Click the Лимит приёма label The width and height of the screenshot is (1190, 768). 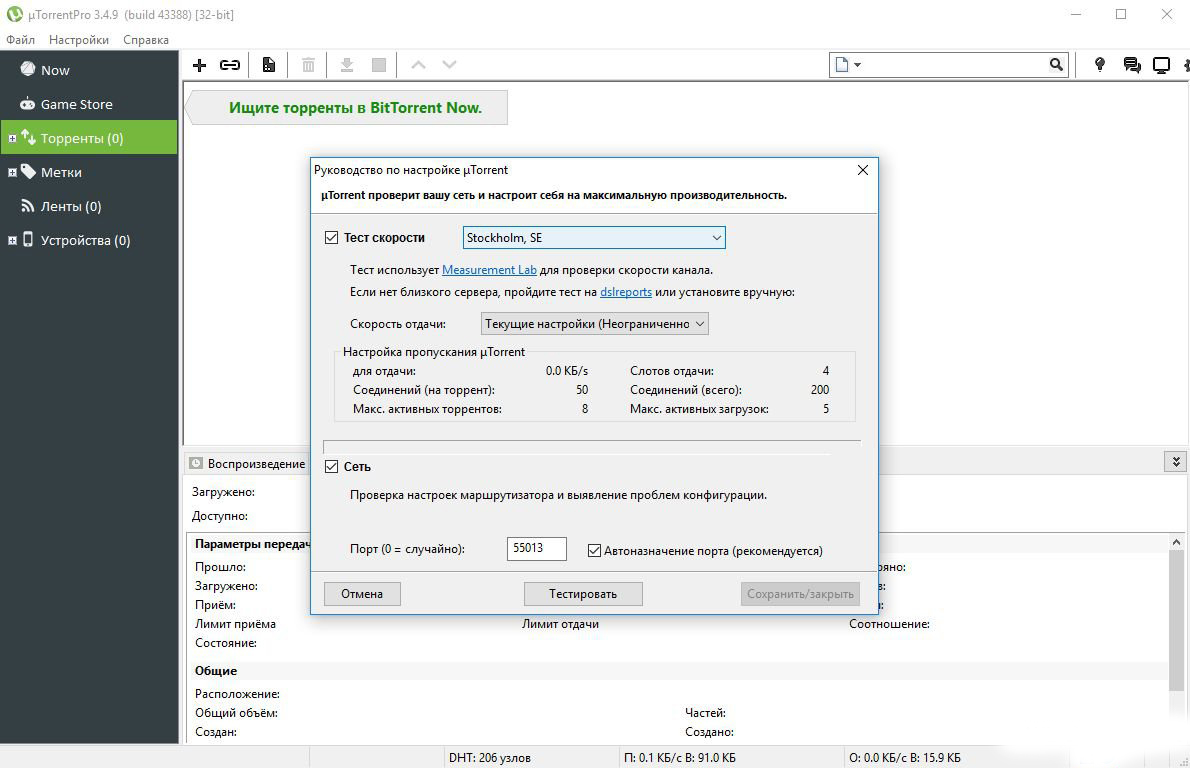pyautogui.click(x=235, y=624)
